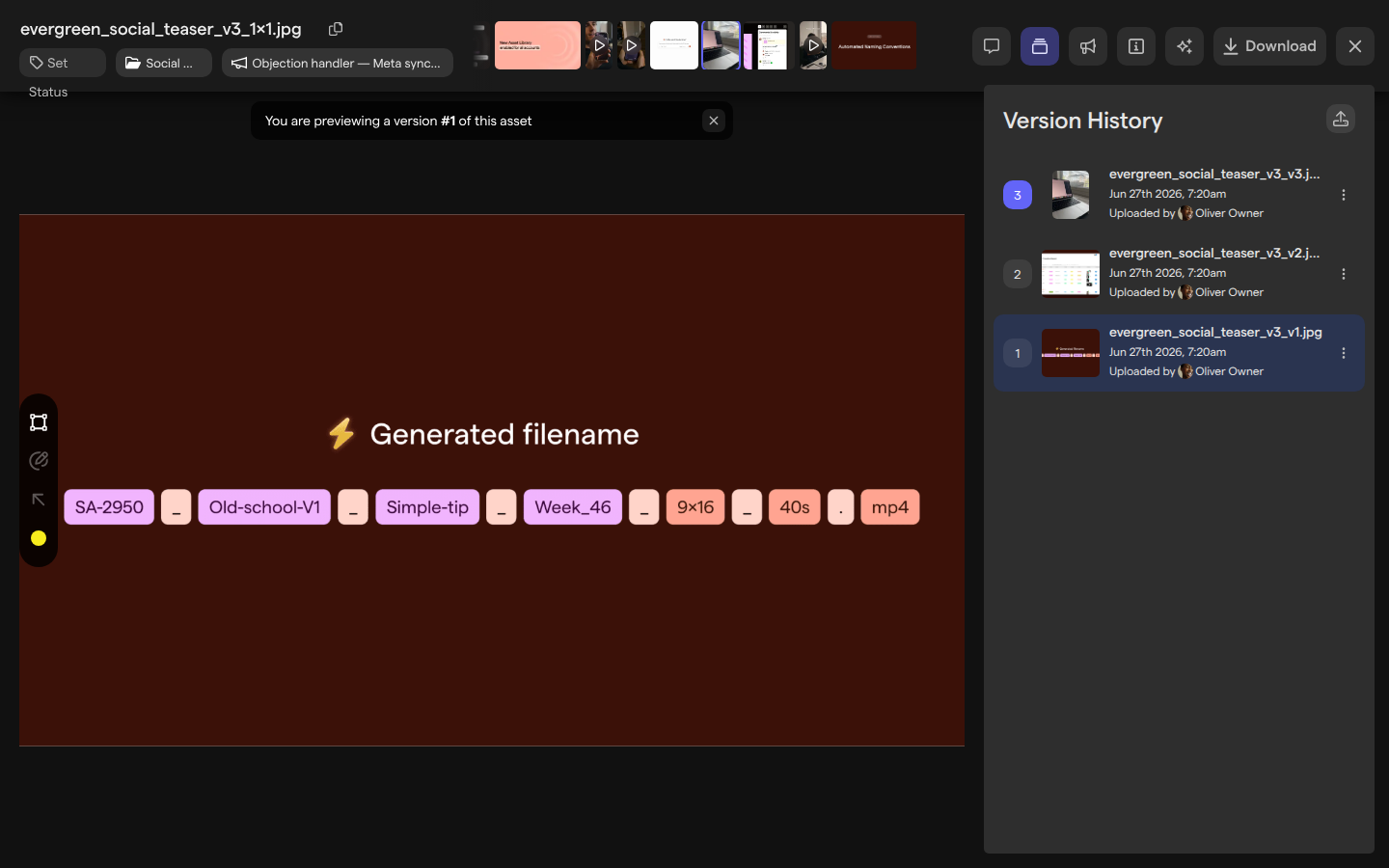1389x868 pixels.
Task: Select version evergreen_social_teaser_v3_v1.jpg row
Action: click(x=1179, y=353)
